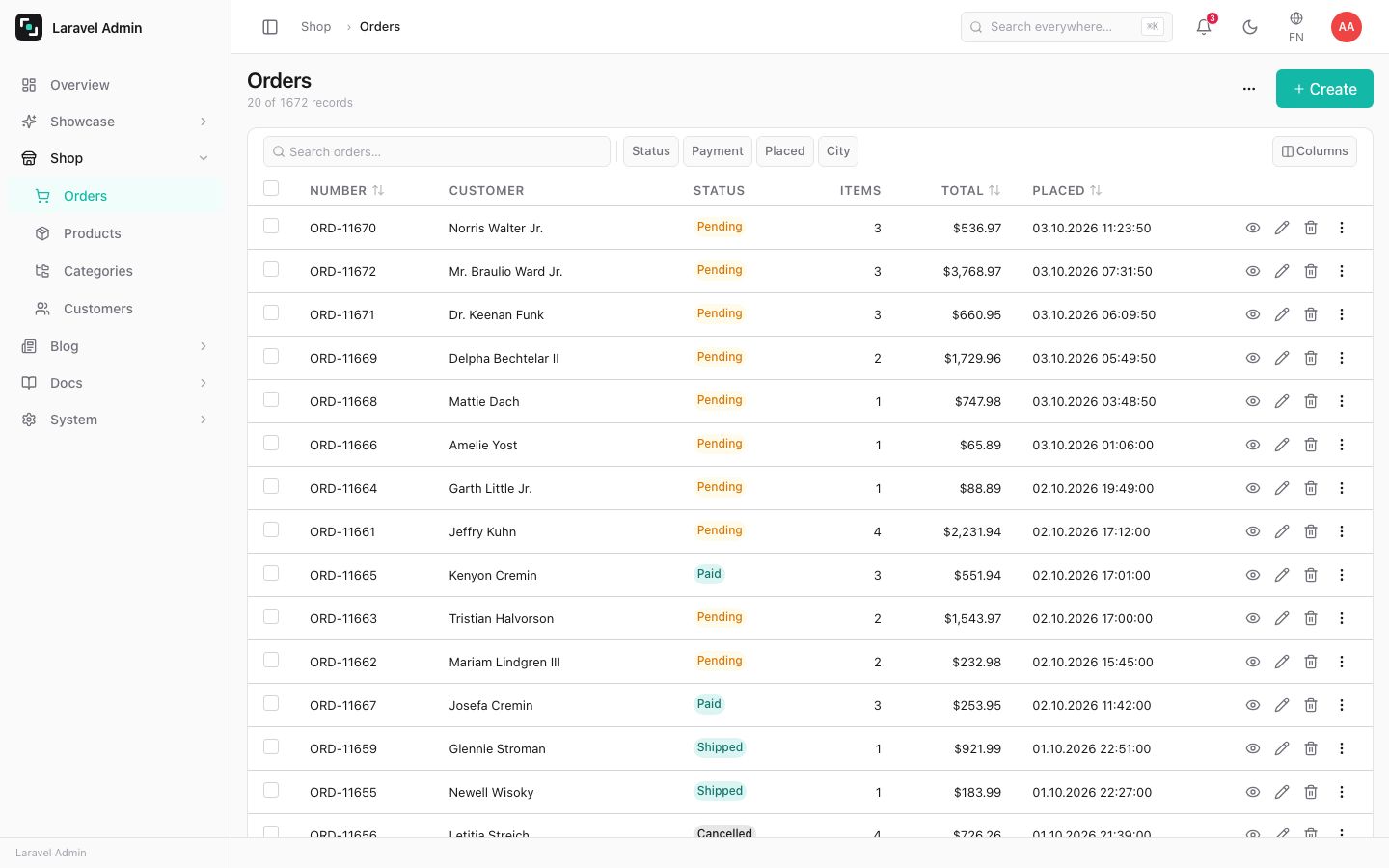This screenshot has height=868, width=1389.
Task: Open the City filter dropdown
Action: [838, 151]
